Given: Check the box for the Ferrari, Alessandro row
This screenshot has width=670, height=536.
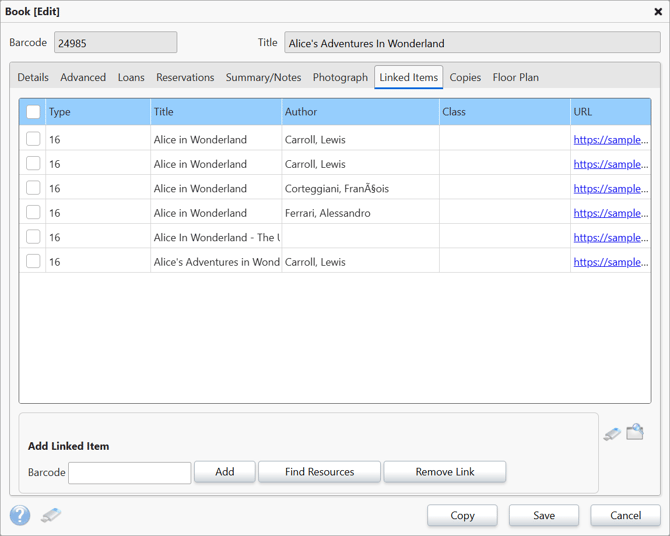Looking at the screenshot, I should click(x=33, y=212).
